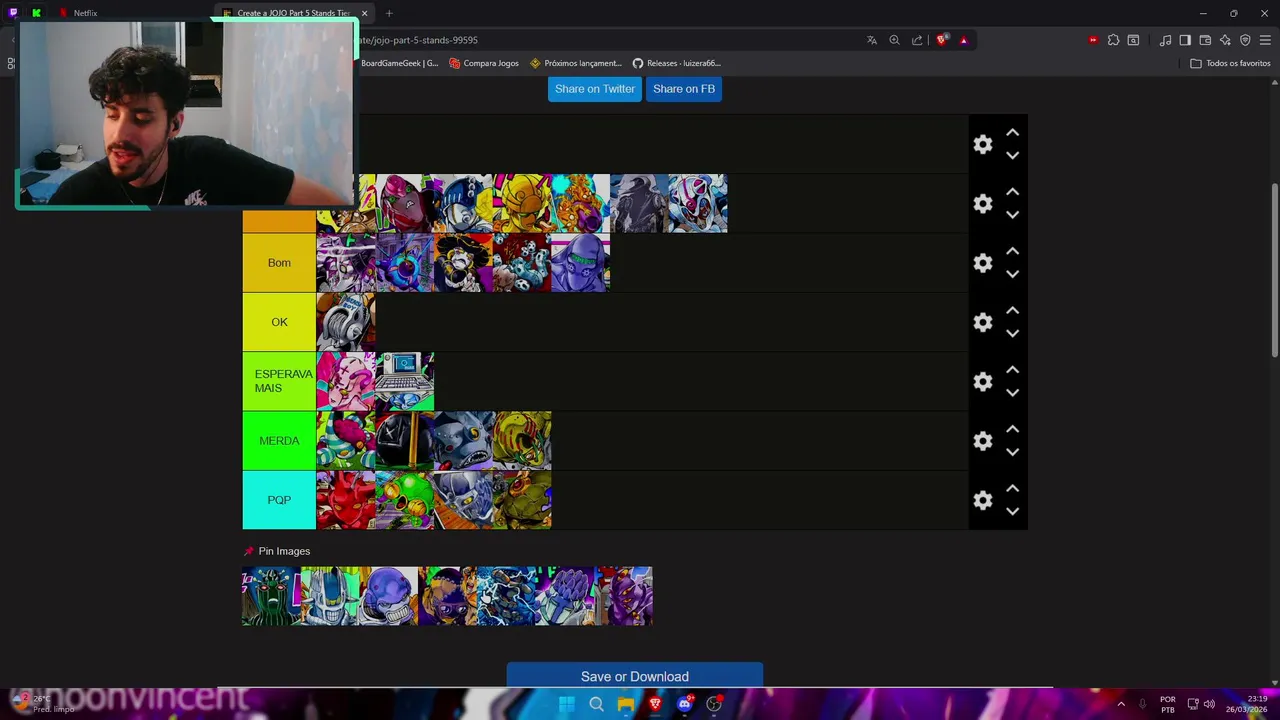The height and width of the screenshot is (720, 1280).
Task: Select the robot head image in OK row
Action: (346, 322)
